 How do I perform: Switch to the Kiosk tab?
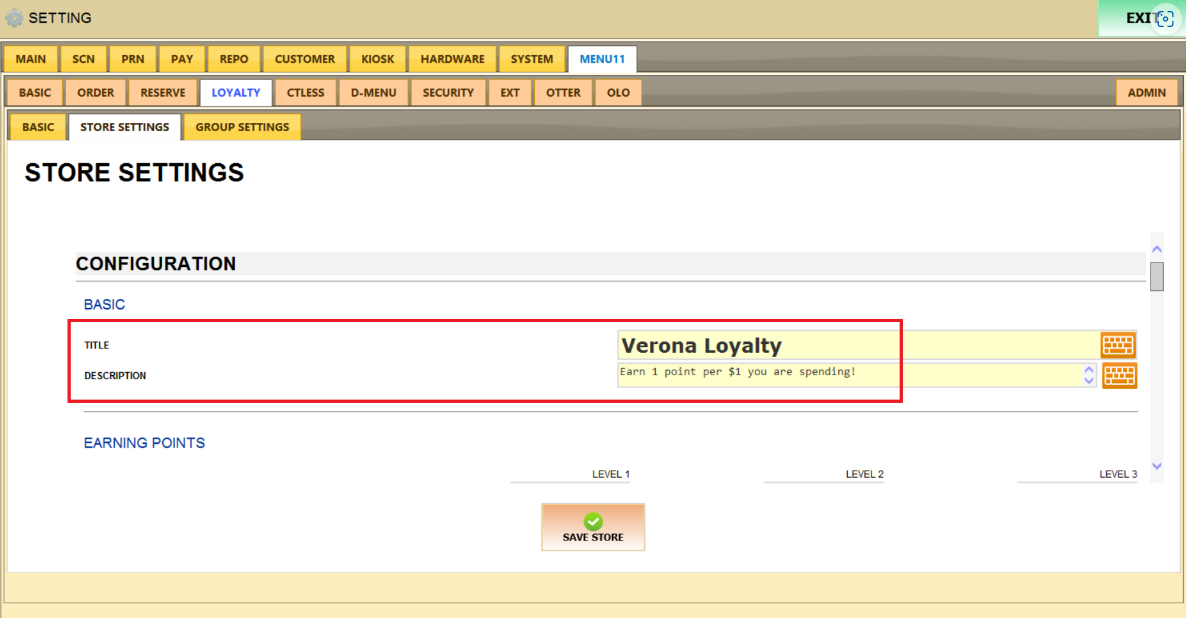pyautogui.click(x=377, y=59)
